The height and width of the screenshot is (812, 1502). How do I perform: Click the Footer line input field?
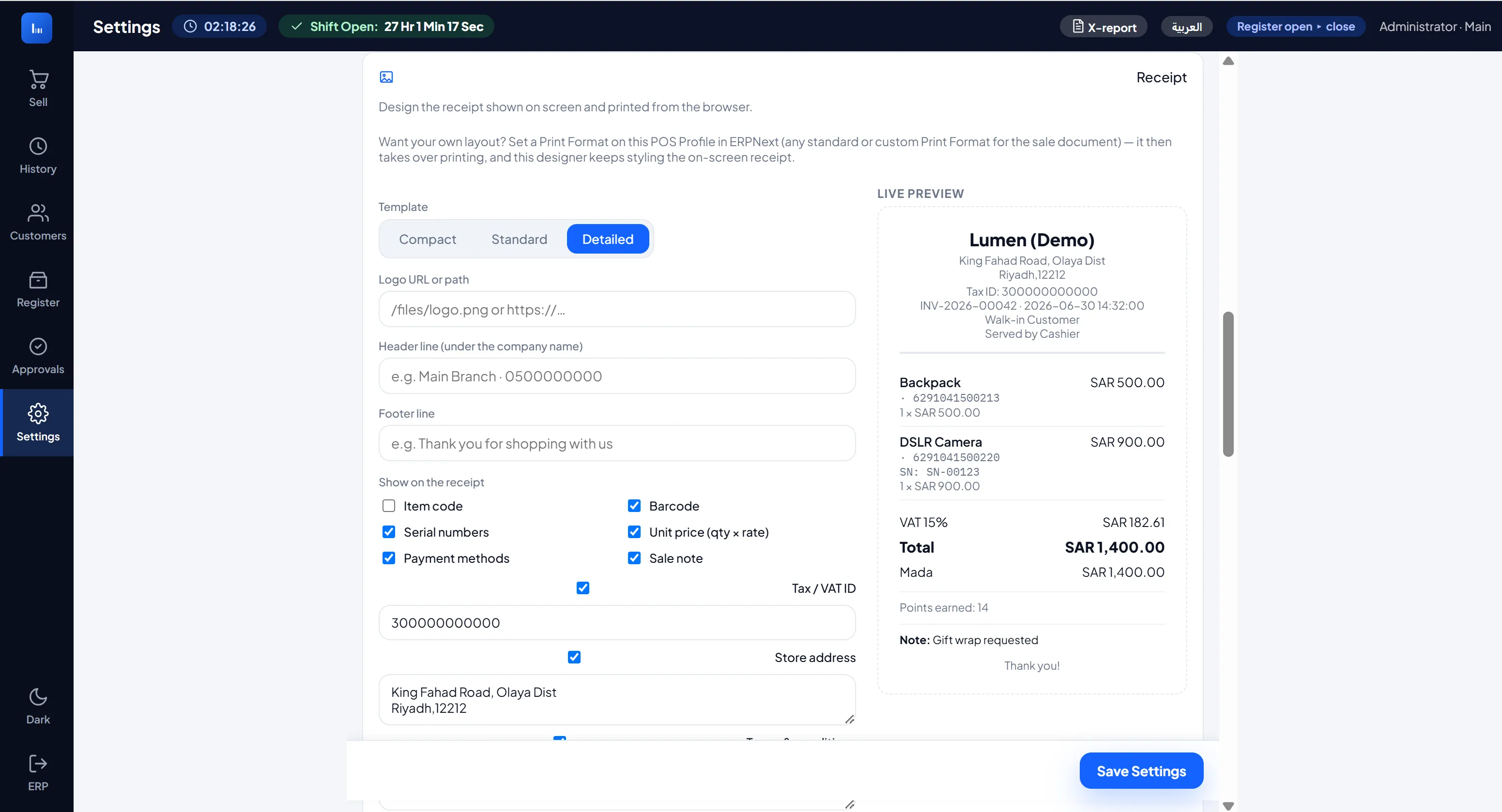point(617,443)
